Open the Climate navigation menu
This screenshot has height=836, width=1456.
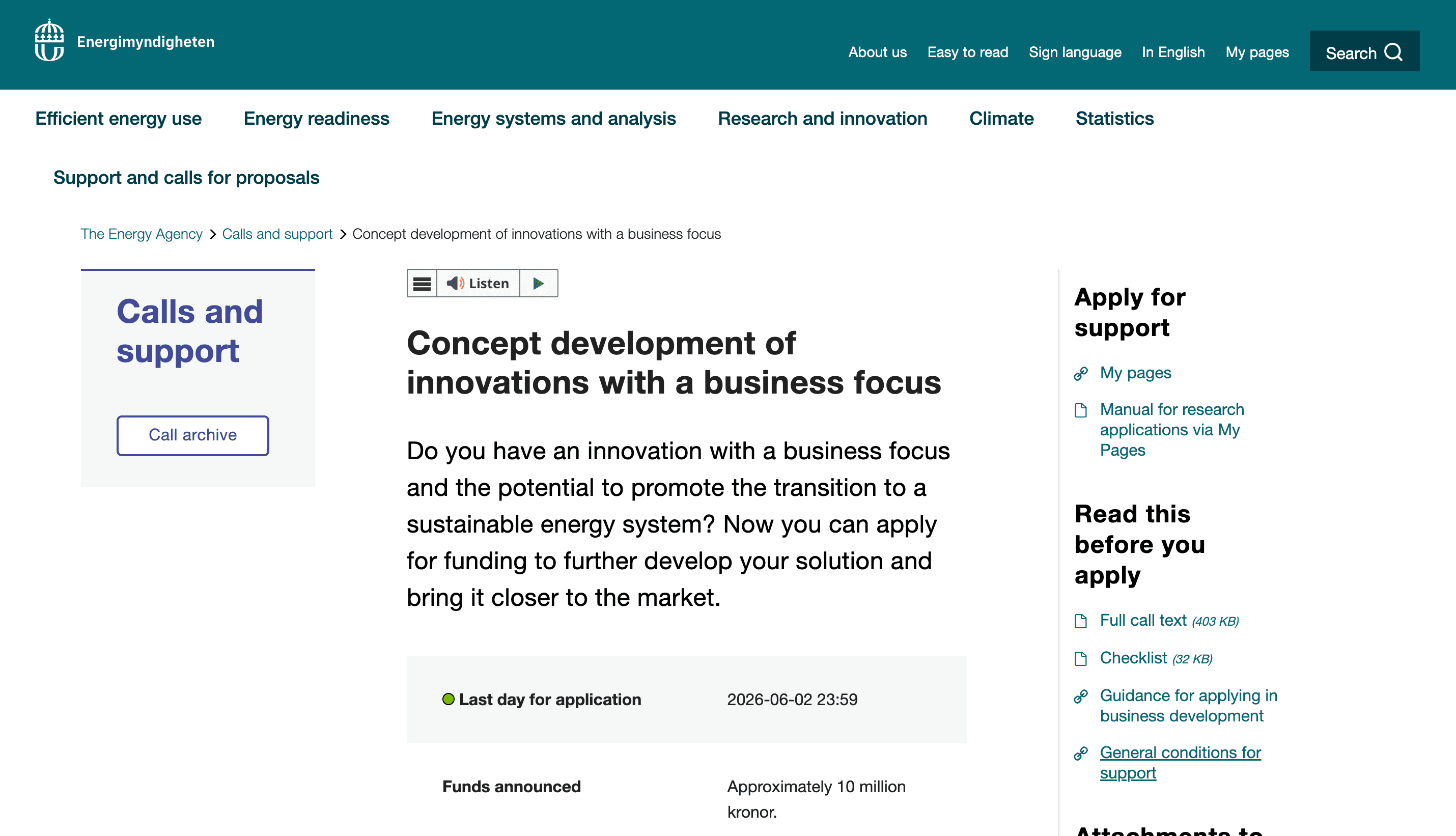1001,119
